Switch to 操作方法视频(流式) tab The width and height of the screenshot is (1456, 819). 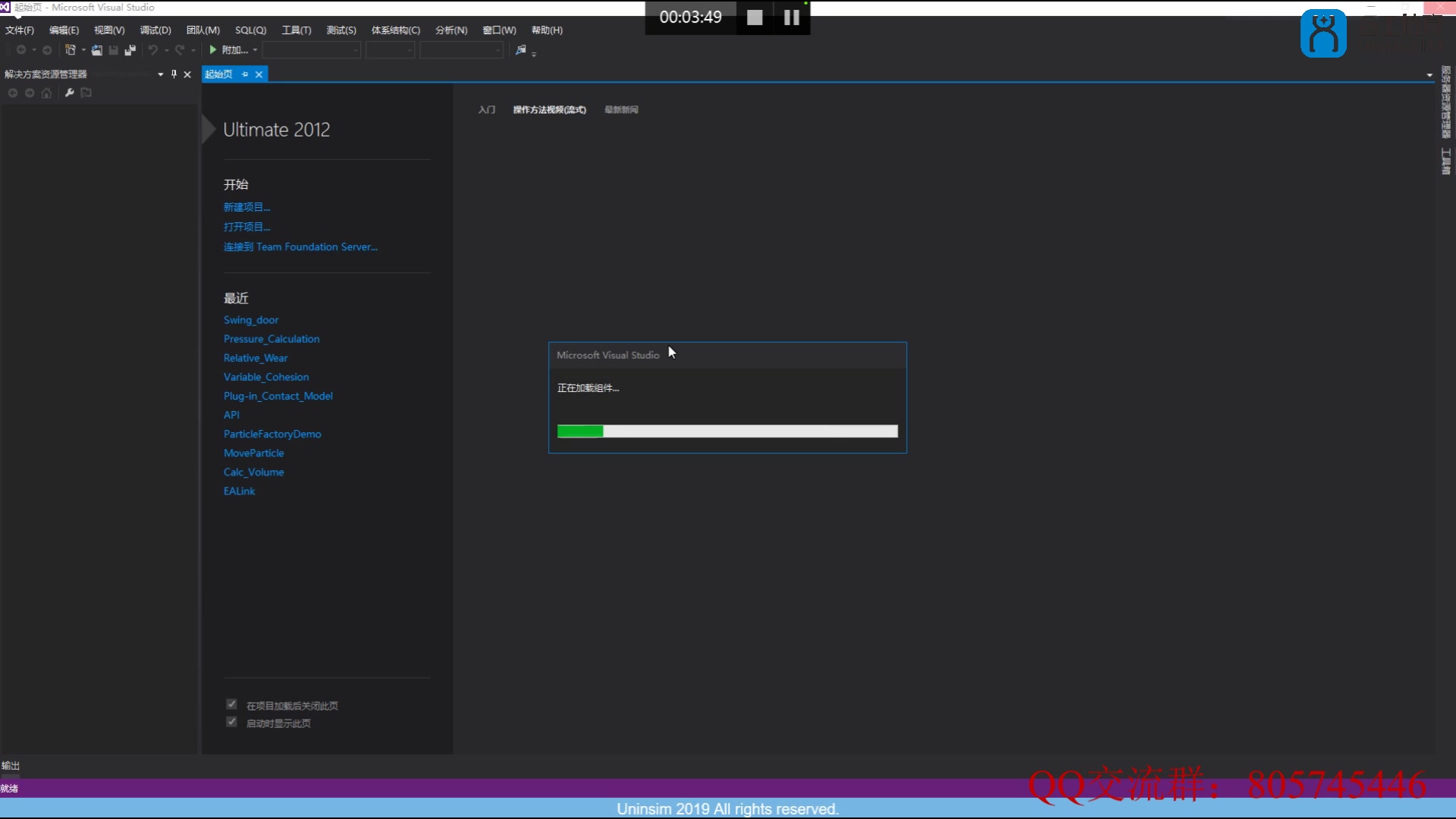[x=549, y=110]
